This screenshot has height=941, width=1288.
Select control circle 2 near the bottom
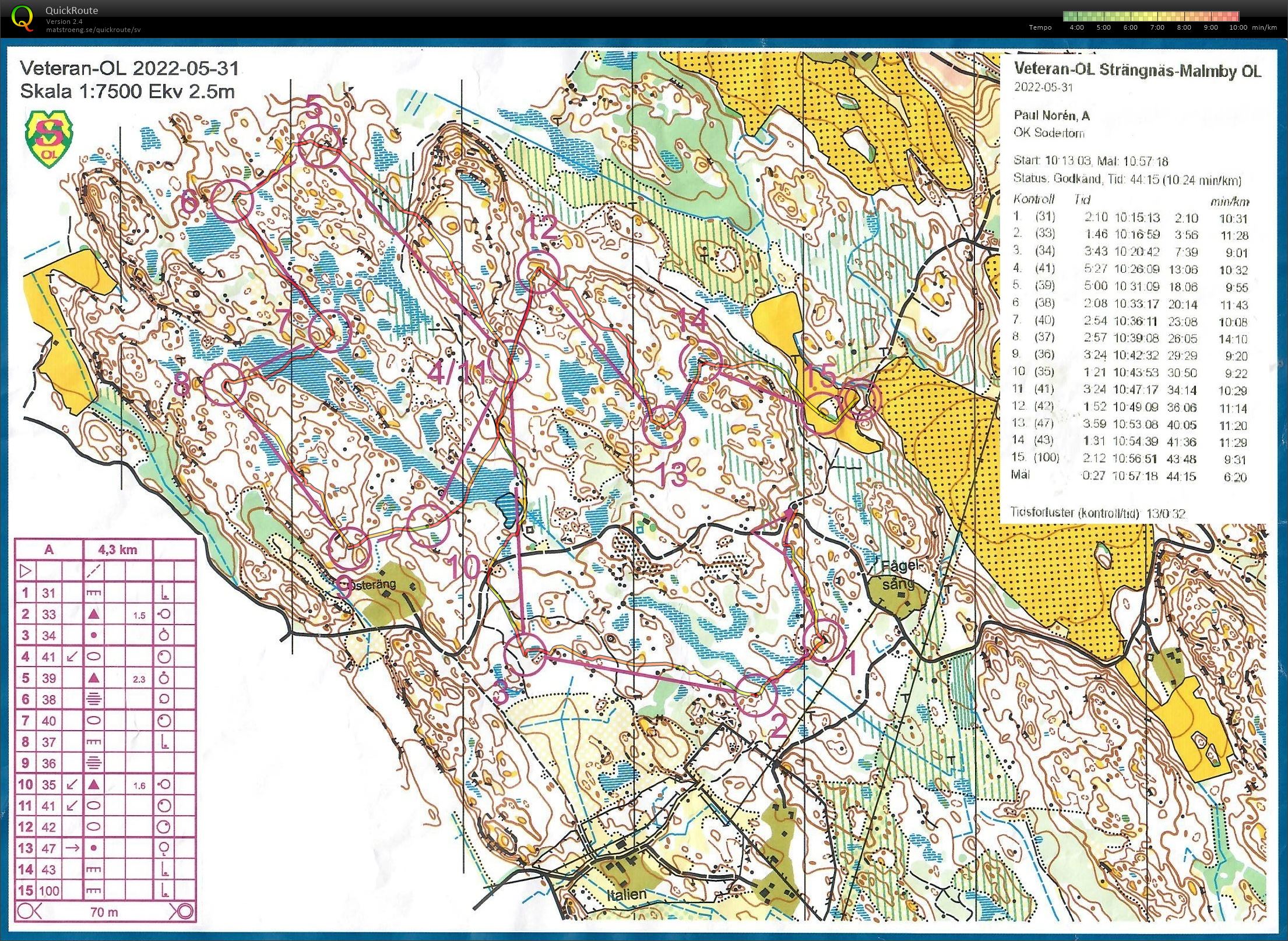tap(756, 695)
